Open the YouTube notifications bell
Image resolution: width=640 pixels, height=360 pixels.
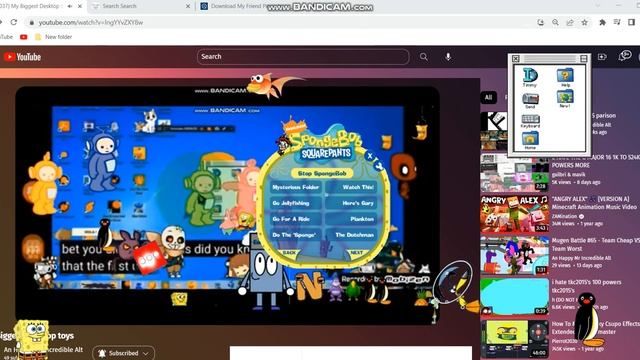[x=624, y=56]
